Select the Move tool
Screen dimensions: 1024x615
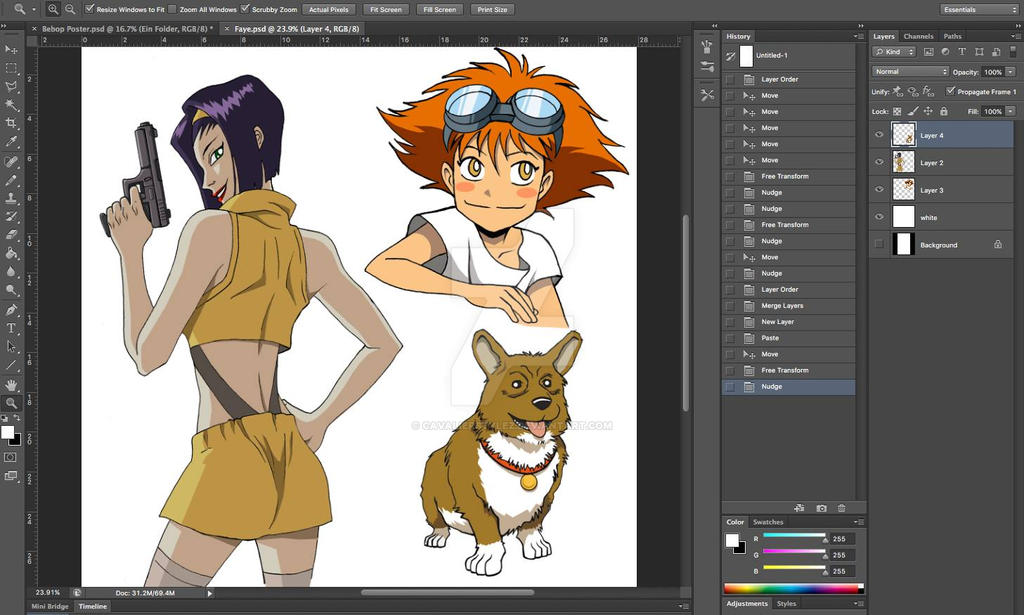[11, 50]
